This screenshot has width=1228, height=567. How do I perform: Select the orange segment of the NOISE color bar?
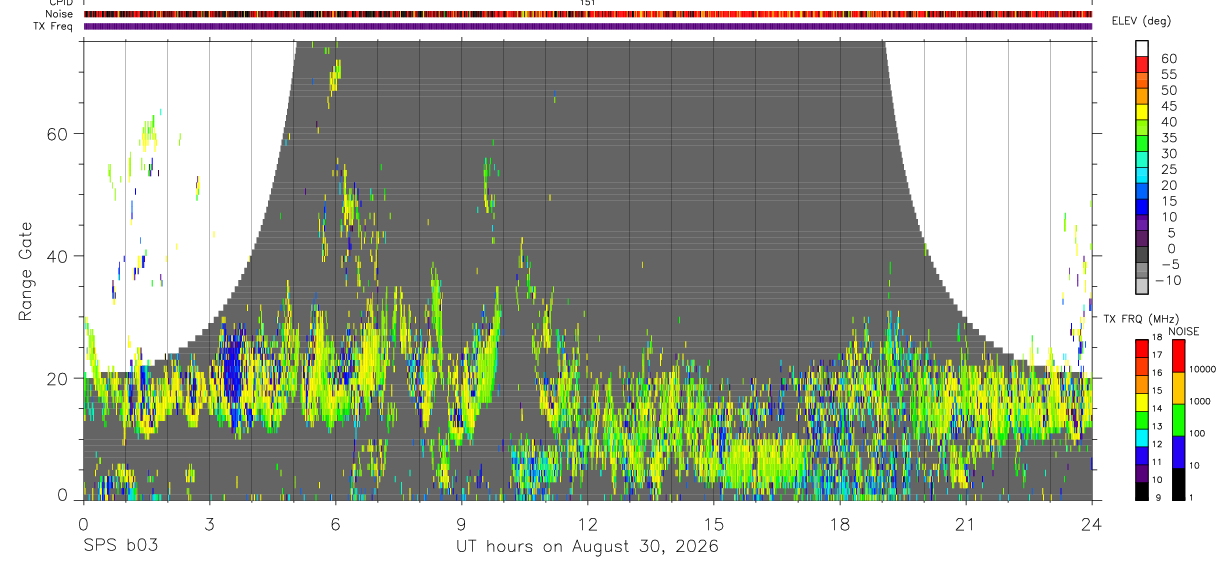1177,388
